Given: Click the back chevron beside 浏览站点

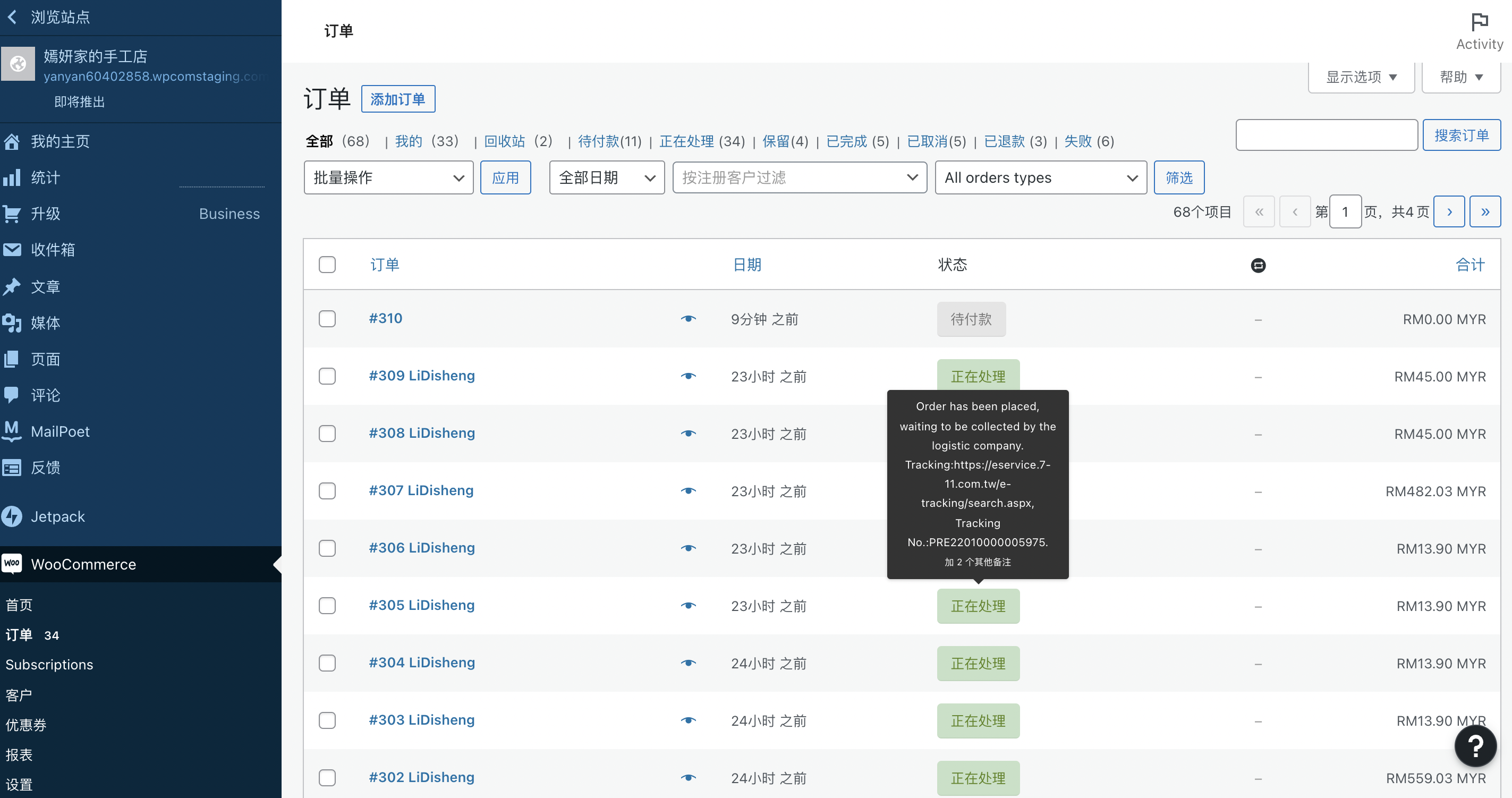Looking at the screenshot, I should tap(12, 17).
